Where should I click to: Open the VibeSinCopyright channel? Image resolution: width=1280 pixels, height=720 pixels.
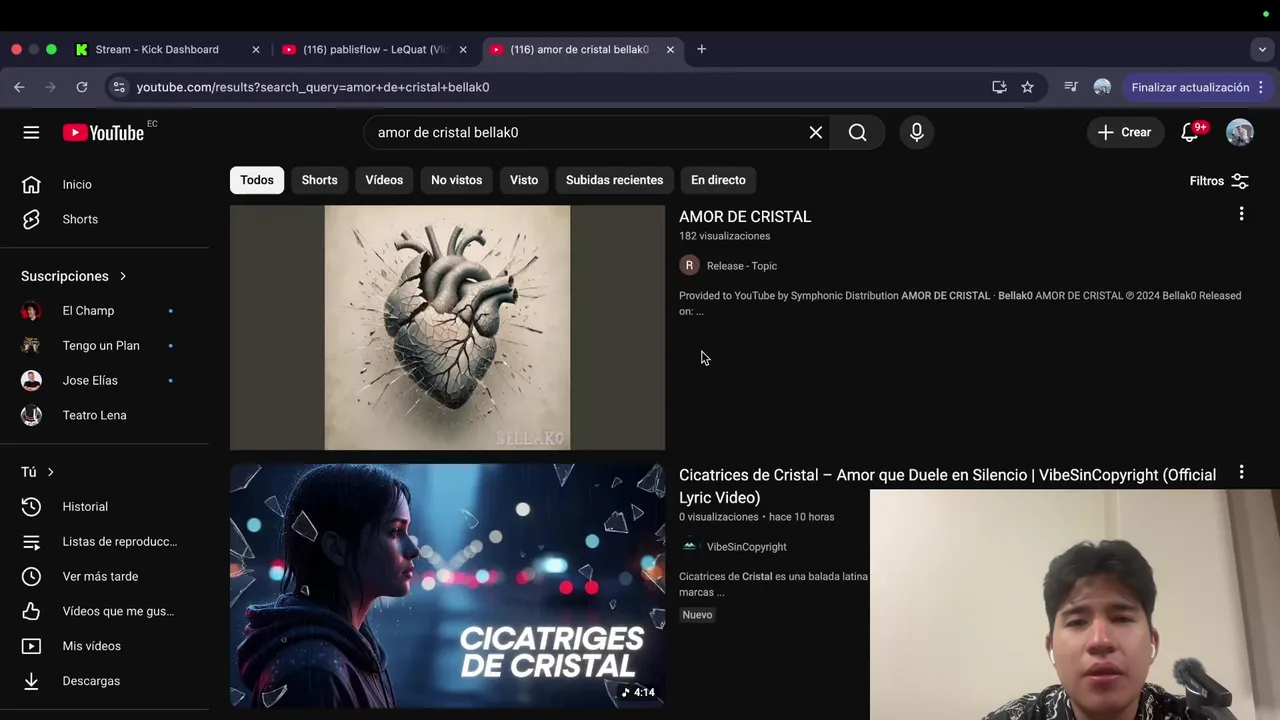click(x=746, y=547)
